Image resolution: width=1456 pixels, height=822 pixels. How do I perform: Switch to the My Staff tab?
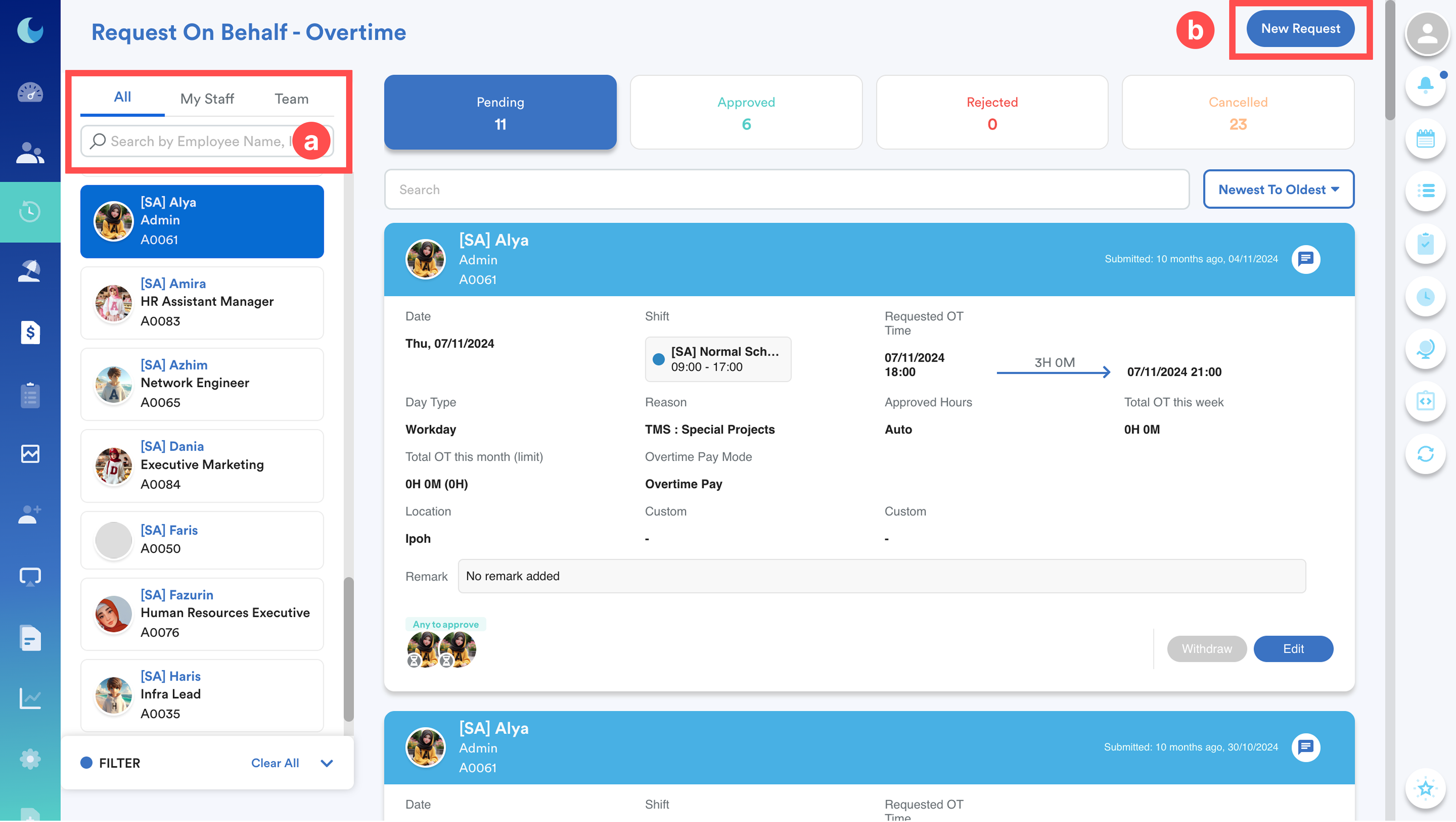207,99
